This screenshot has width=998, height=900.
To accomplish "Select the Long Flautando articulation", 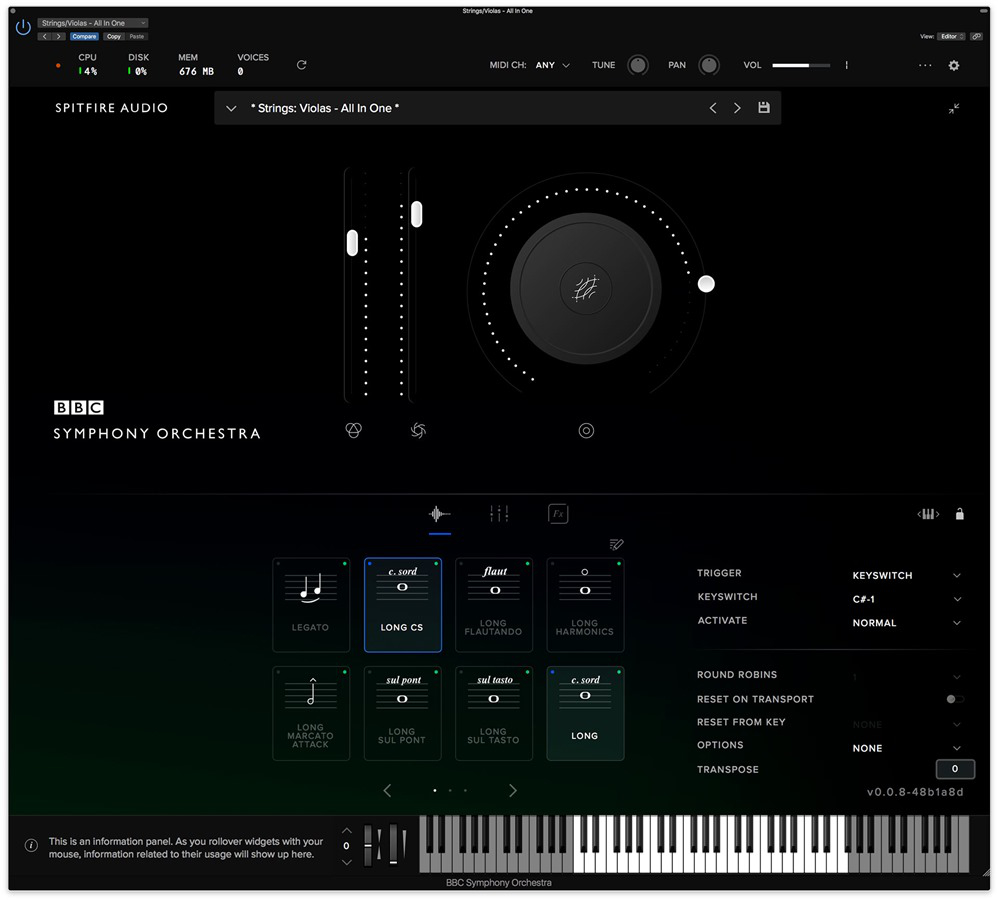I will 494,605.
